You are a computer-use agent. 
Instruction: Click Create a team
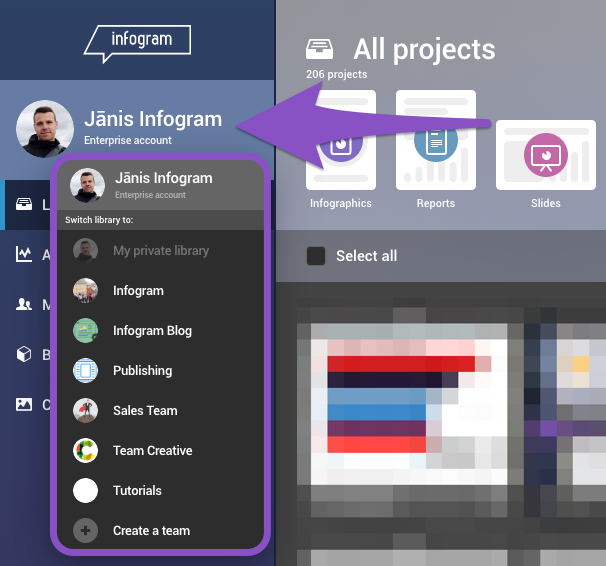160,530
